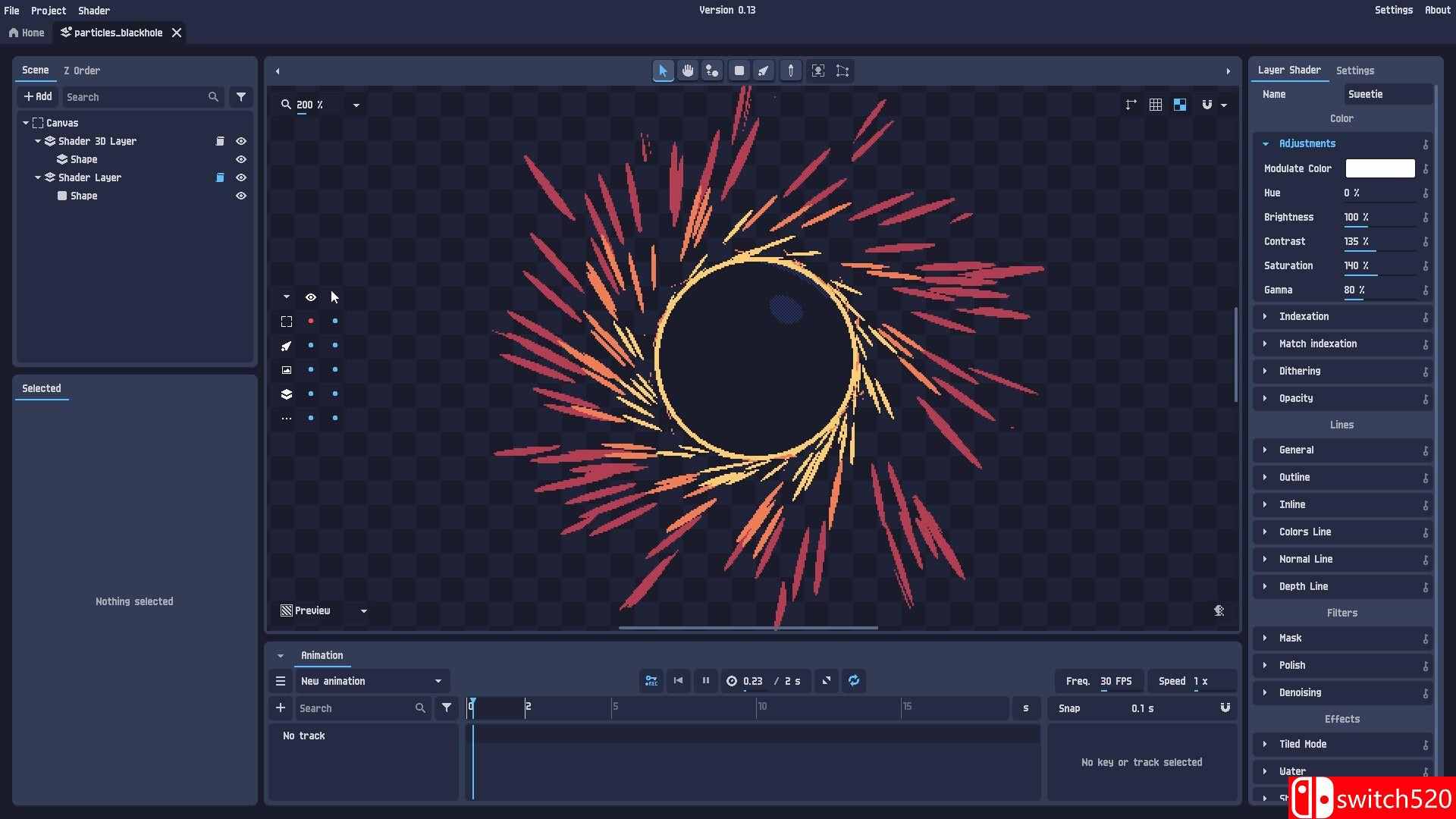Image resolution: width=1456 pixels, height=819 pixels.
Task: Toggle the grid display icon
Action: pos(1155,105)
